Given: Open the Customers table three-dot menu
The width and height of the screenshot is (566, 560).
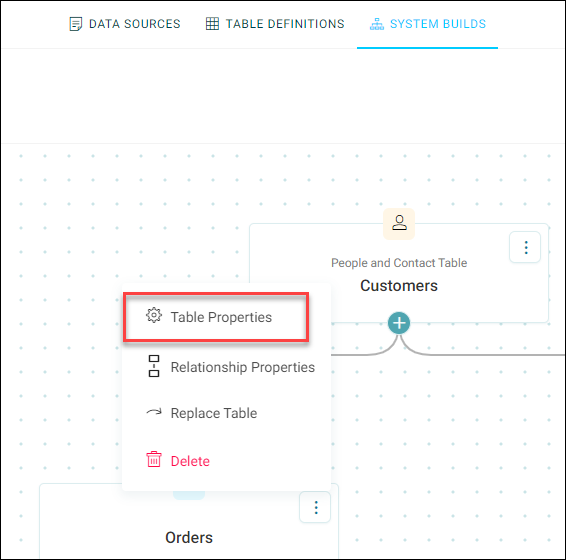Looking at the screenshot, I should pos(525,247).
